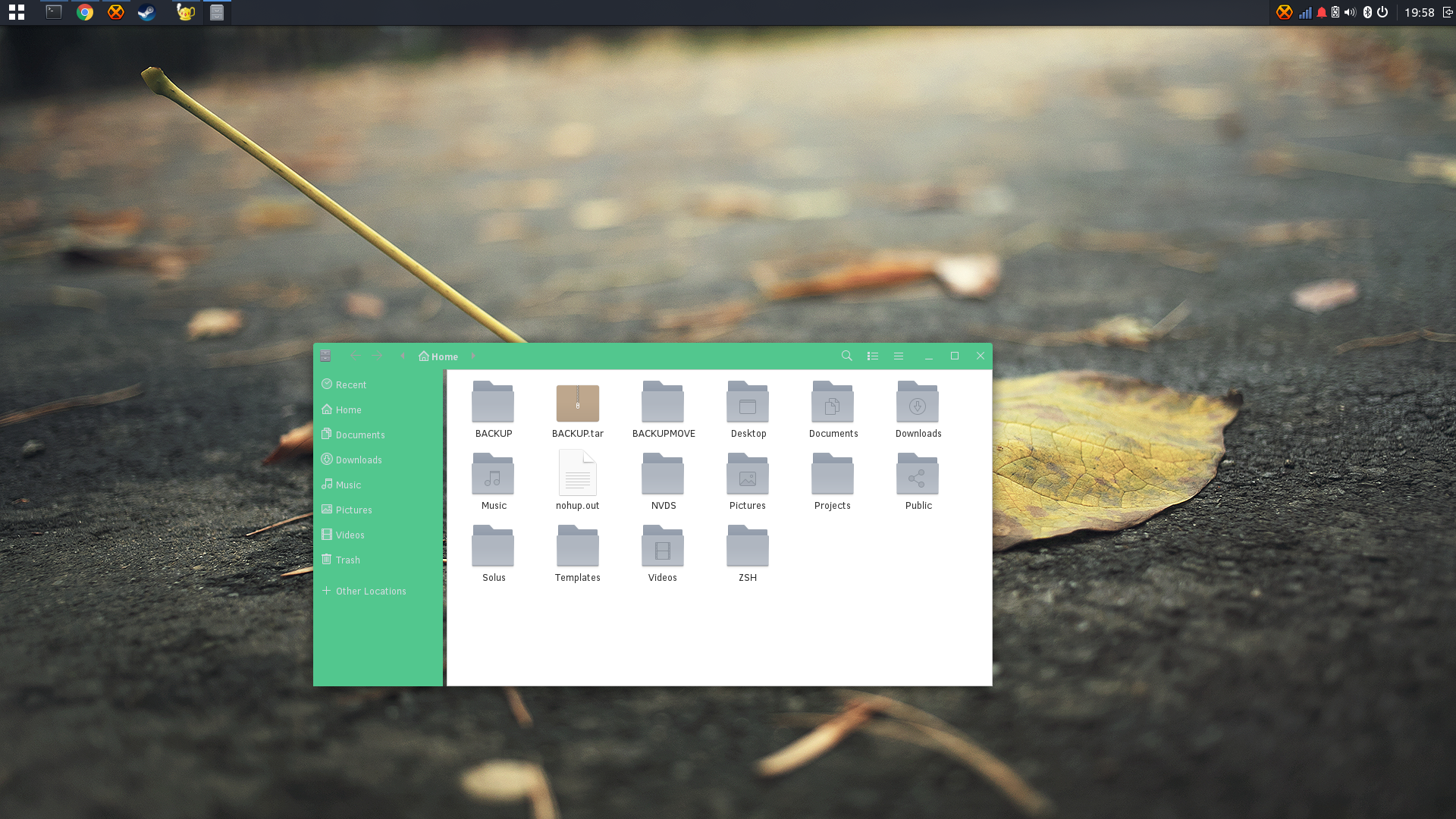Click the right path bar scroll arrow
This screenshot has width=1456, height=819.
(473, 356)
